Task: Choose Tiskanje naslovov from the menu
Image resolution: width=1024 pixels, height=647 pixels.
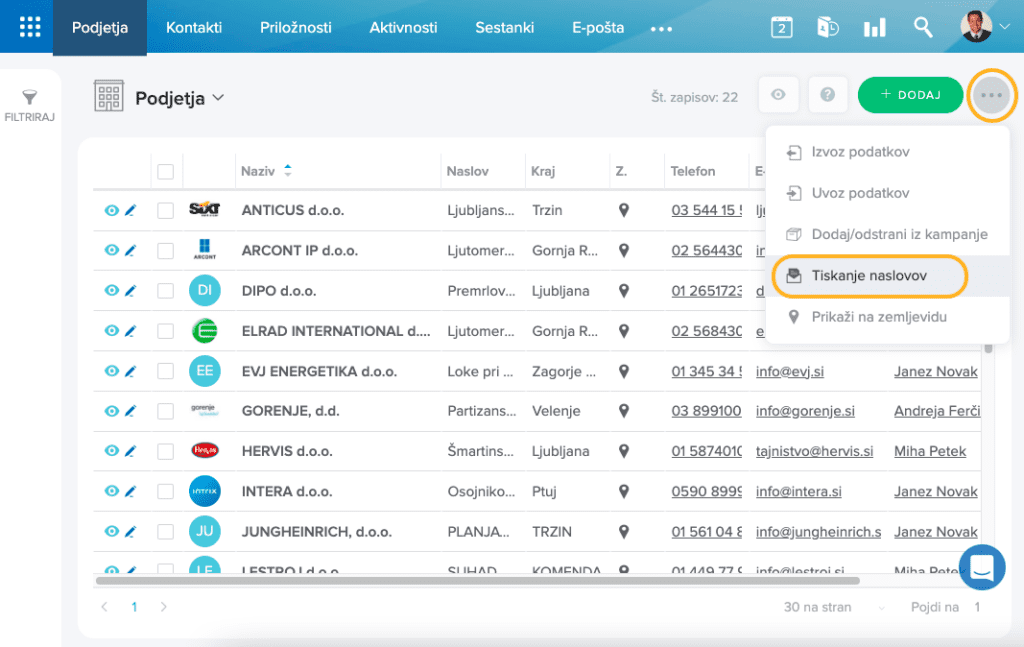Action: point(868,276)
